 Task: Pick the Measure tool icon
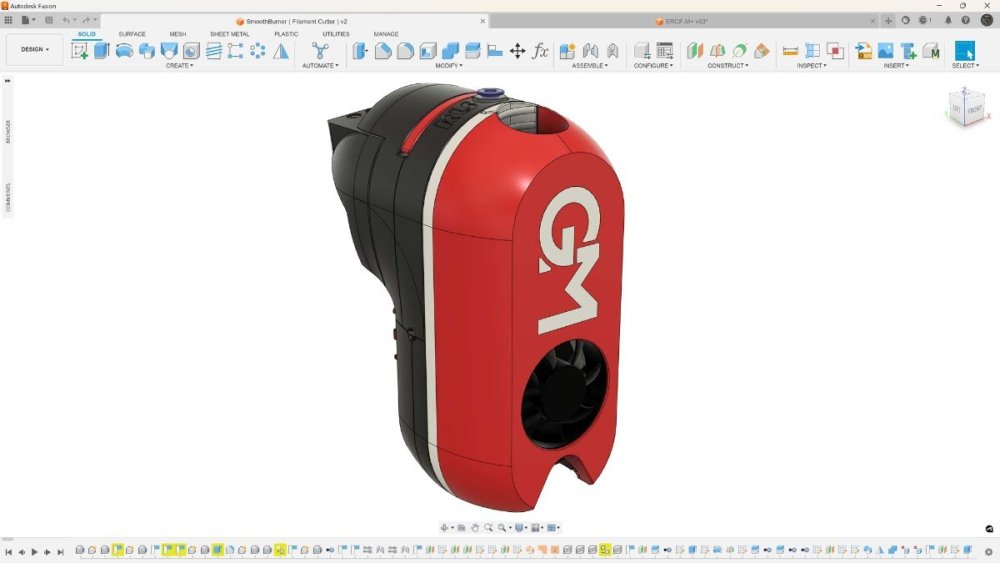pos(790,50)
